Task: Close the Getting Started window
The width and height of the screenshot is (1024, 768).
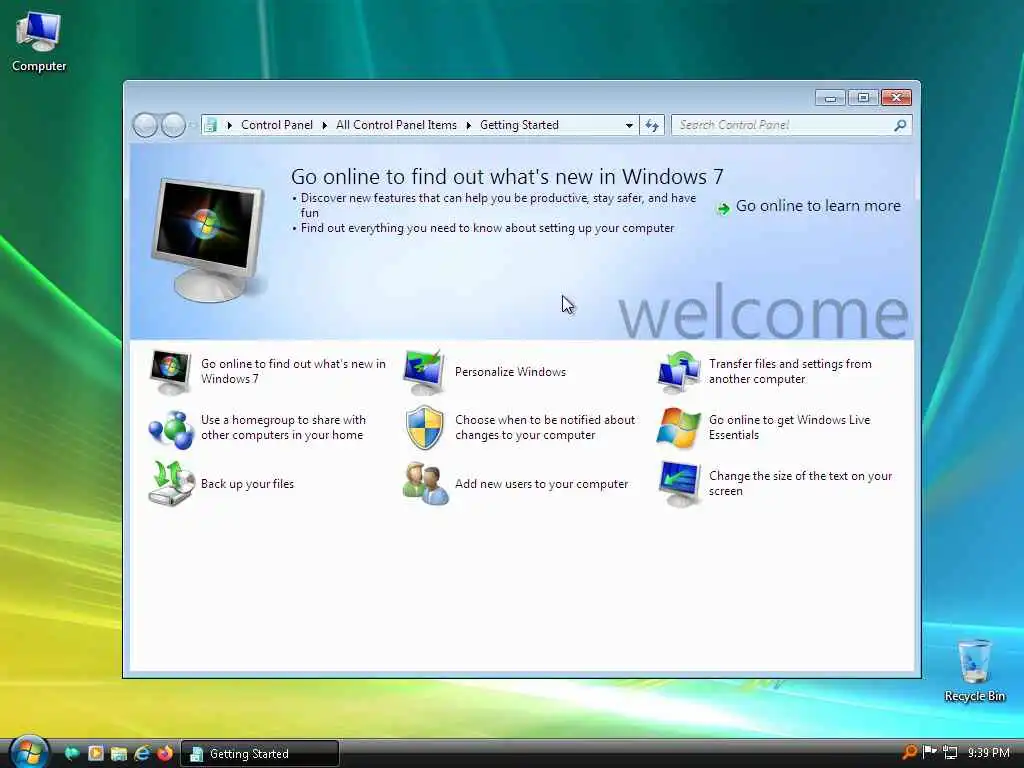Action: pos(896,98)
